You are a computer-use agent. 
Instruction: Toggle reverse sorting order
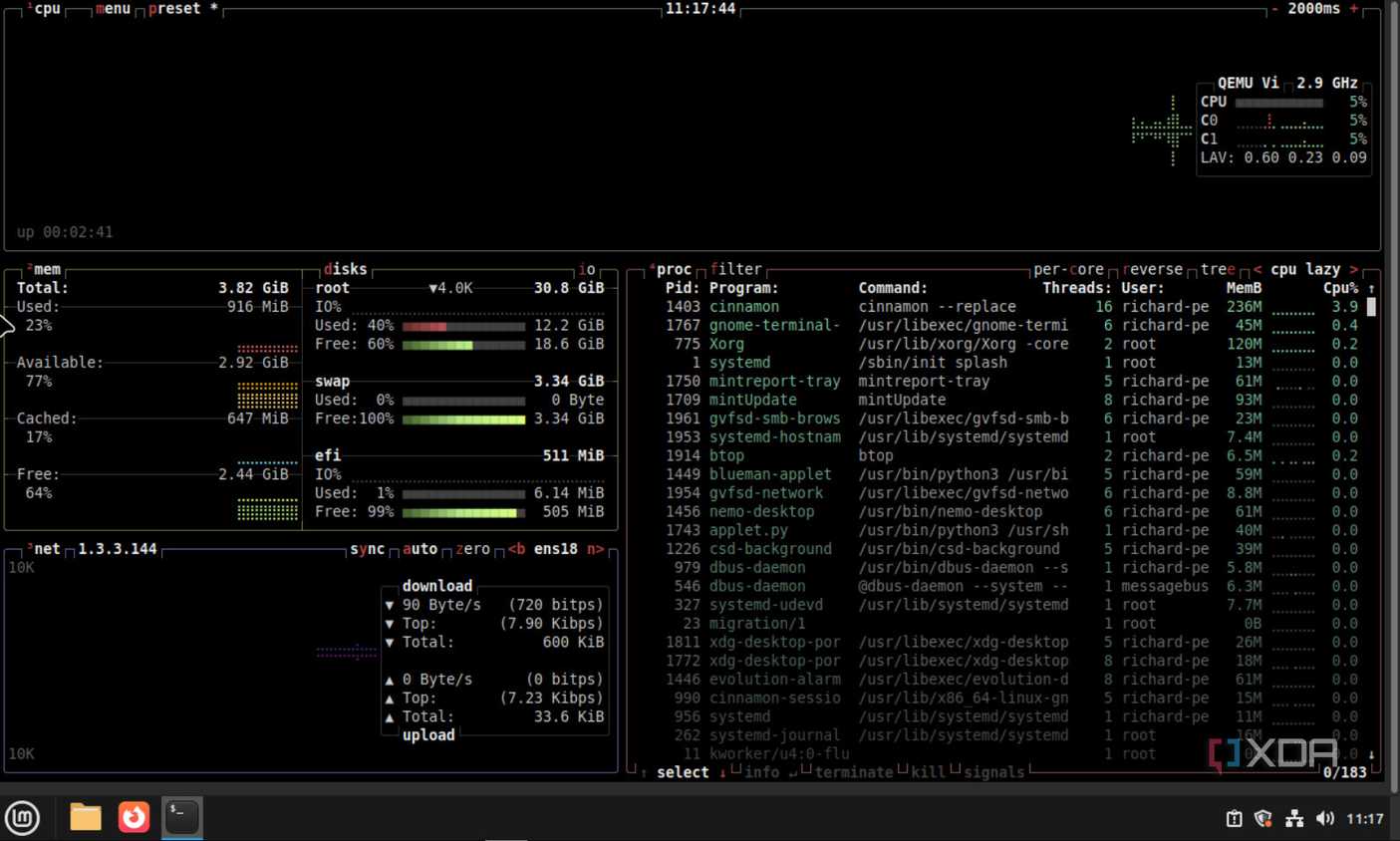[x=1152, y=269]
